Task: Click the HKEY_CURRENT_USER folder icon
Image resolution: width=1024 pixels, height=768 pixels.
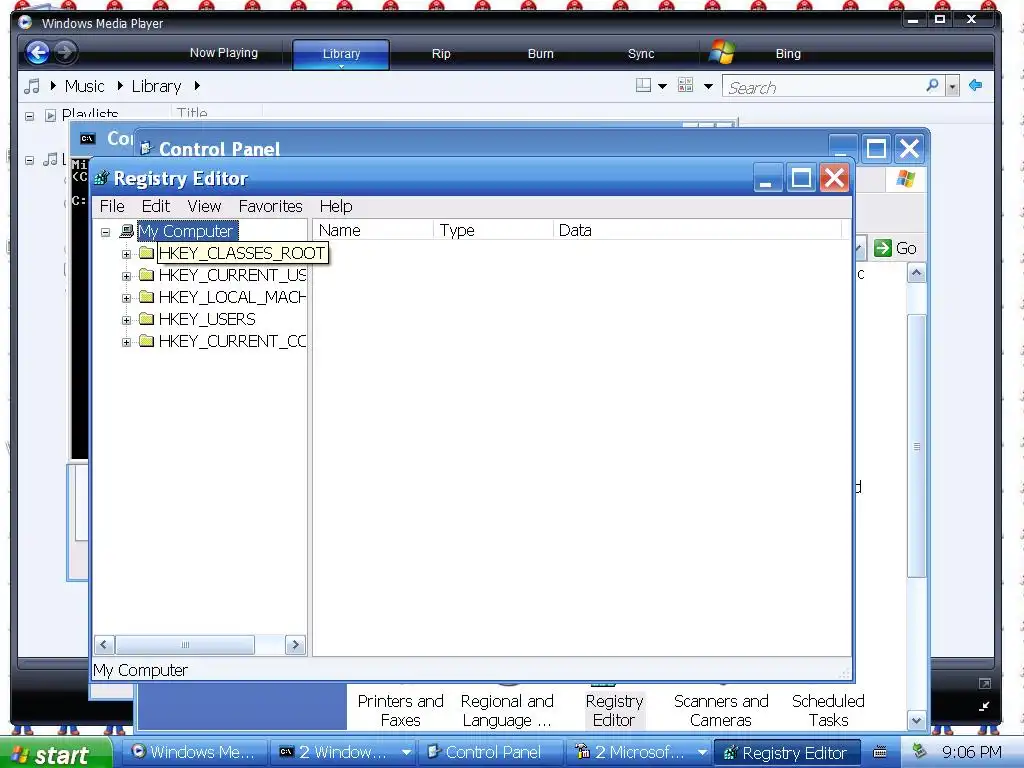Action: (146, 275)
